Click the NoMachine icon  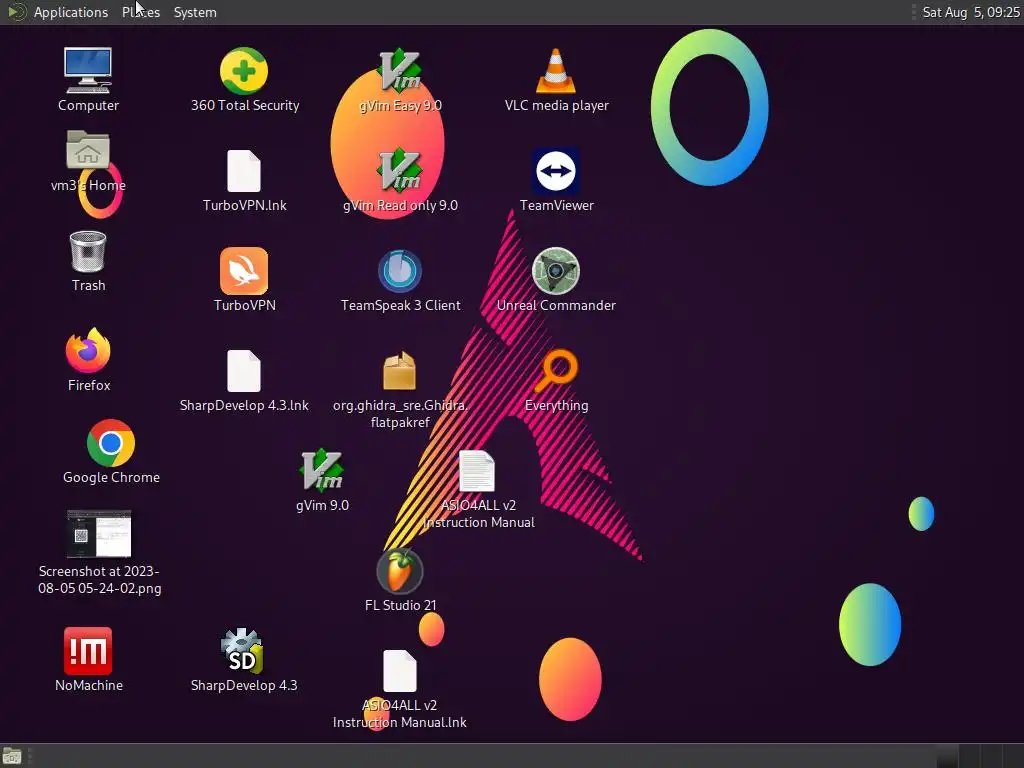pyautogui.click(x=88, y=651)
